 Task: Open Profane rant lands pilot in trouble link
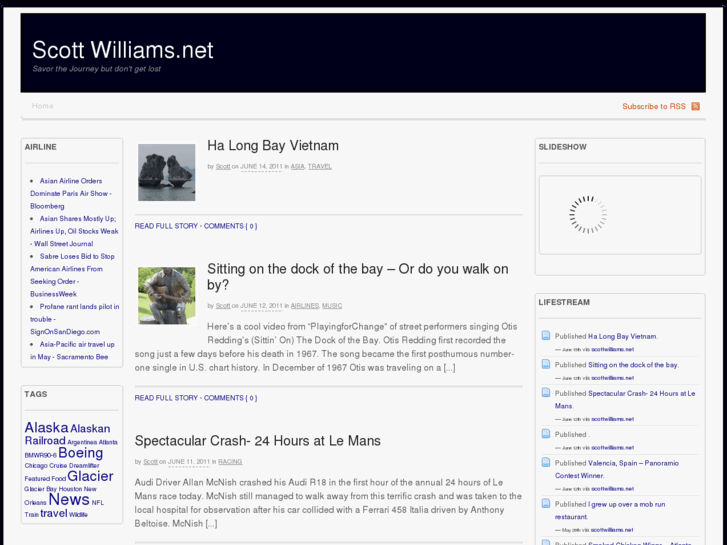[75, 319]
